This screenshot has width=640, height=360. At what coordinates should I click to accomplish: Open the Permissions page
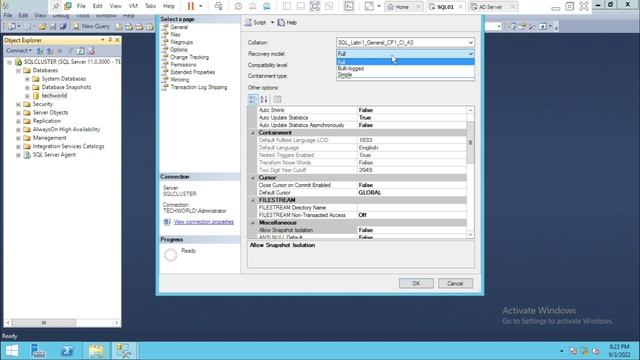[x=183, y=64]
